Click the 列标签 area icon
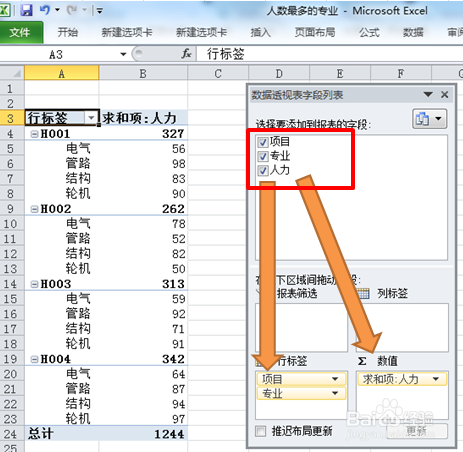Image resolution: width=463 pixels, height=452 pixels. 363,293
